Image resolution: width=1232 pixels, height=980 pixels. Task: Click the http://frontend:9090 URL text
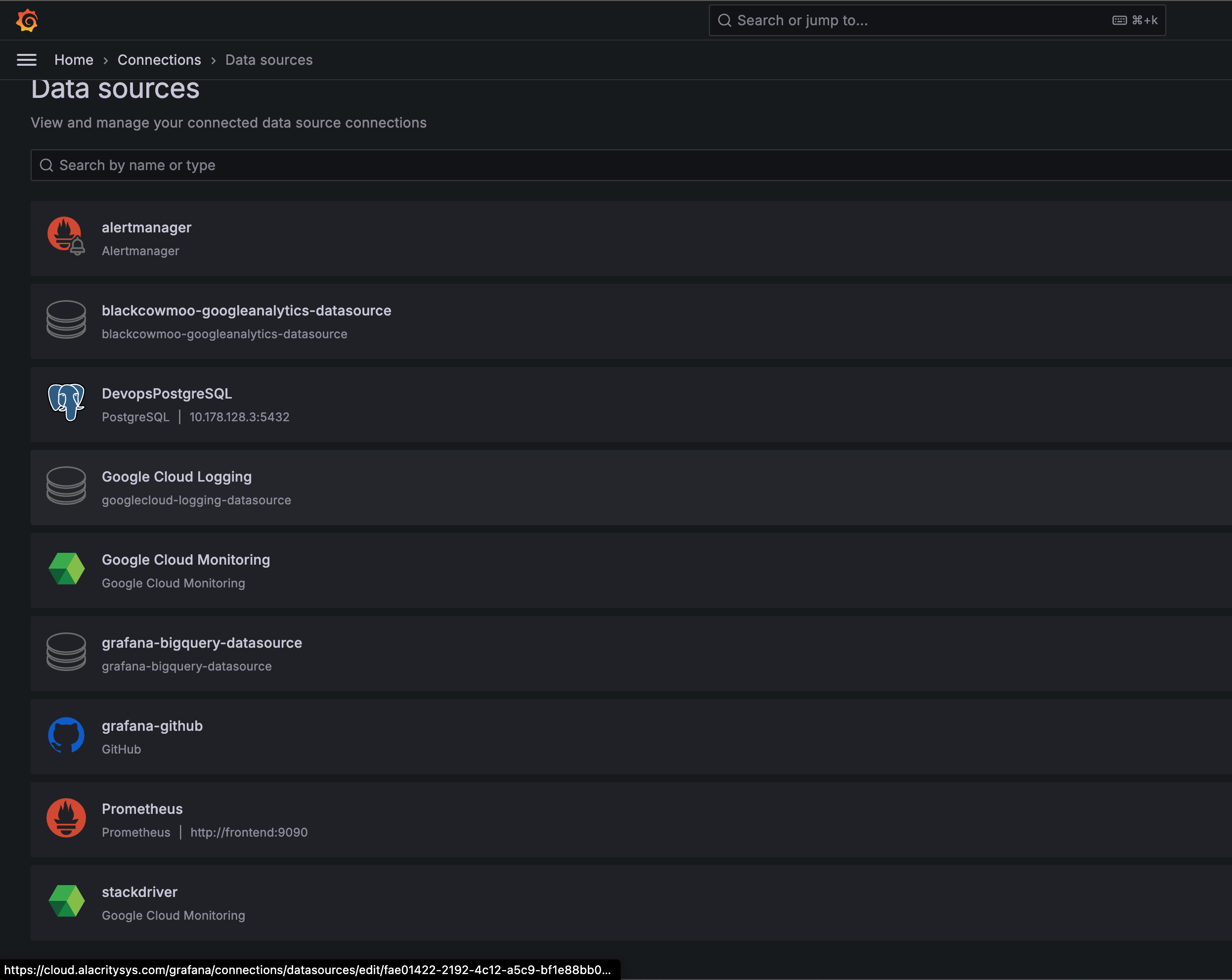[249, 833]
